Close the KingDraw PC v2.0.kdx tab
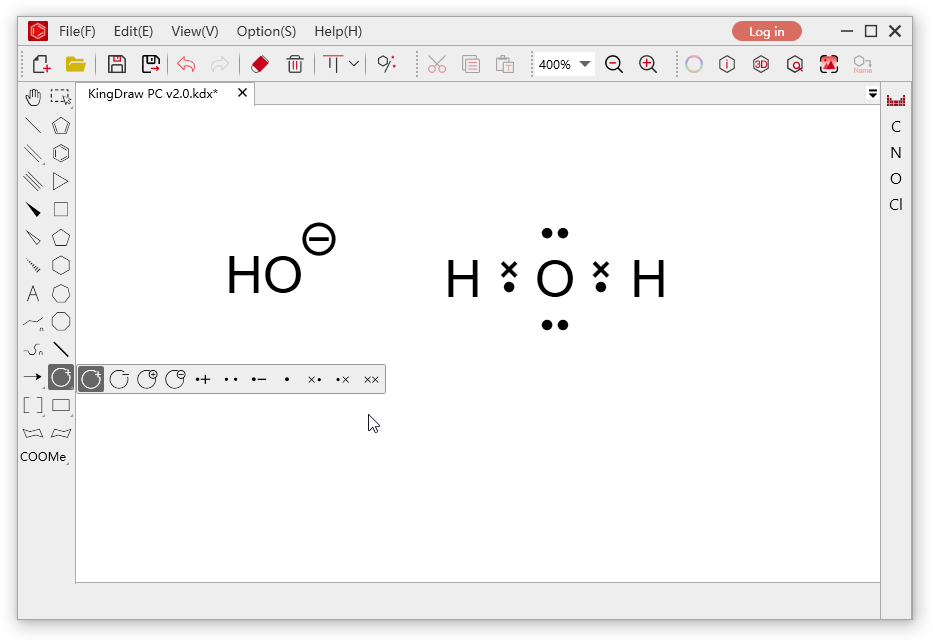Image resolution: width=933 pixels, height=640 pixels. click(242, 93)
